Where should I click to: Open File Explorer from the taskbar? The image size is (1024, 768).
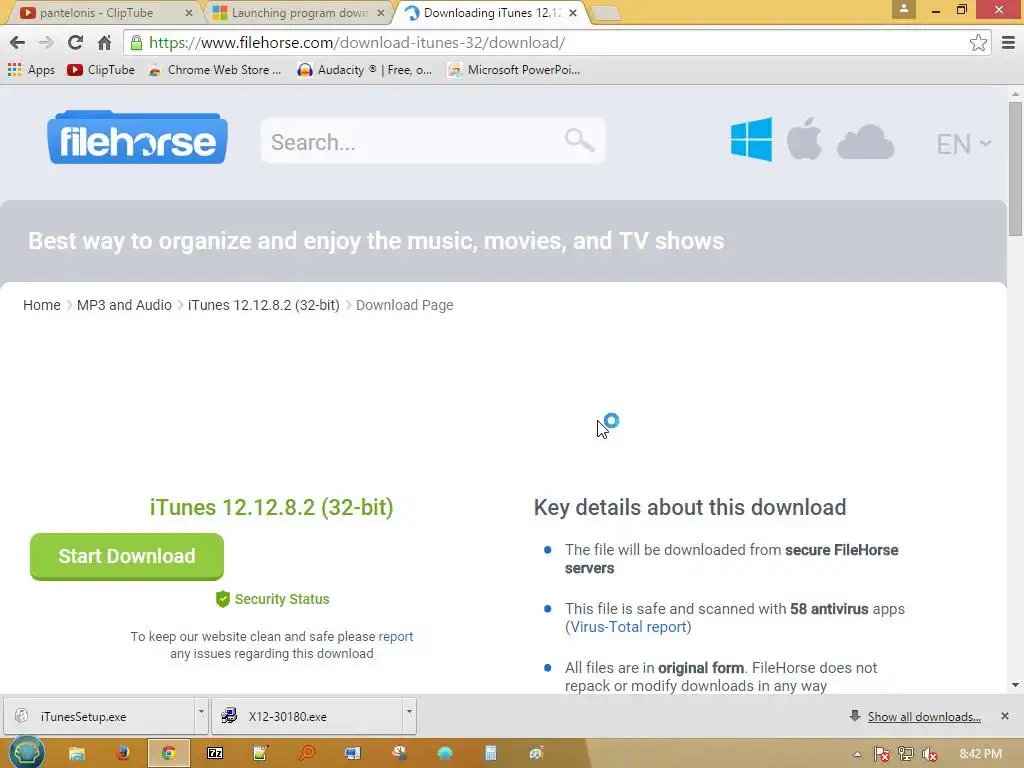click(x=77, y=754)
